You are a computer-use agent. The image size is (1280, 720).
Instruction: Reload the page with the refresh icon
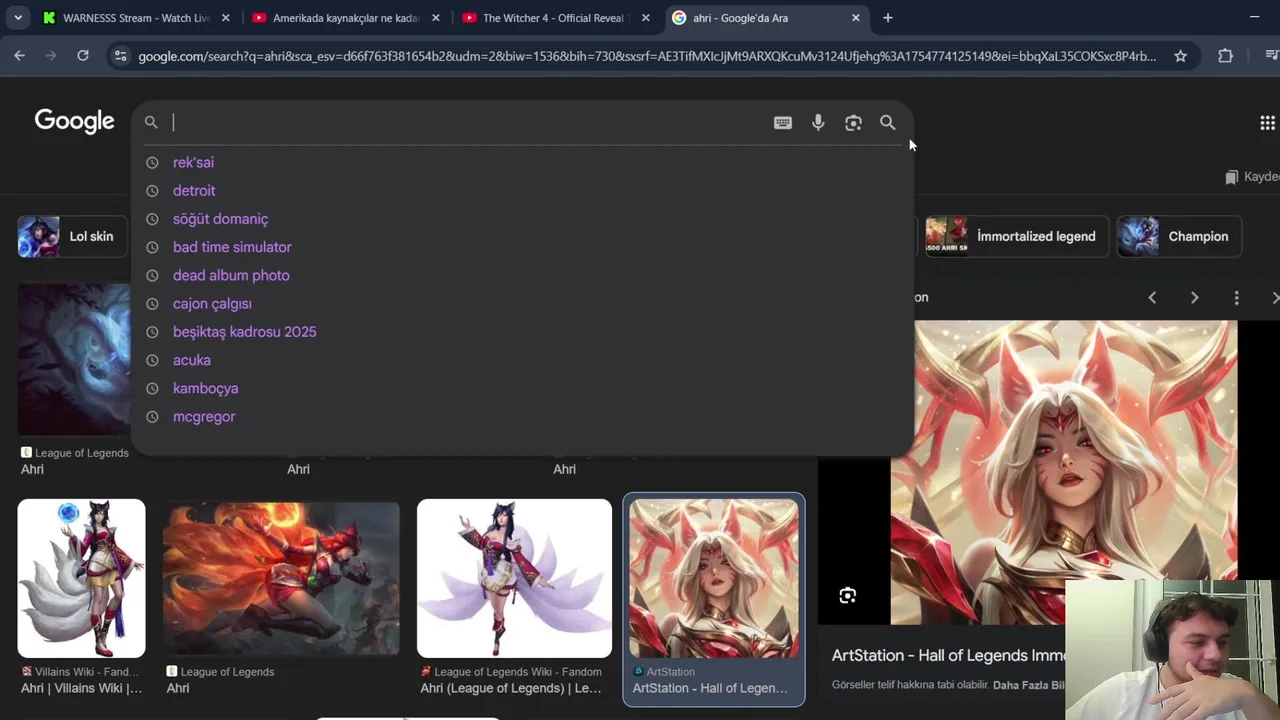[x=83, y=56]
